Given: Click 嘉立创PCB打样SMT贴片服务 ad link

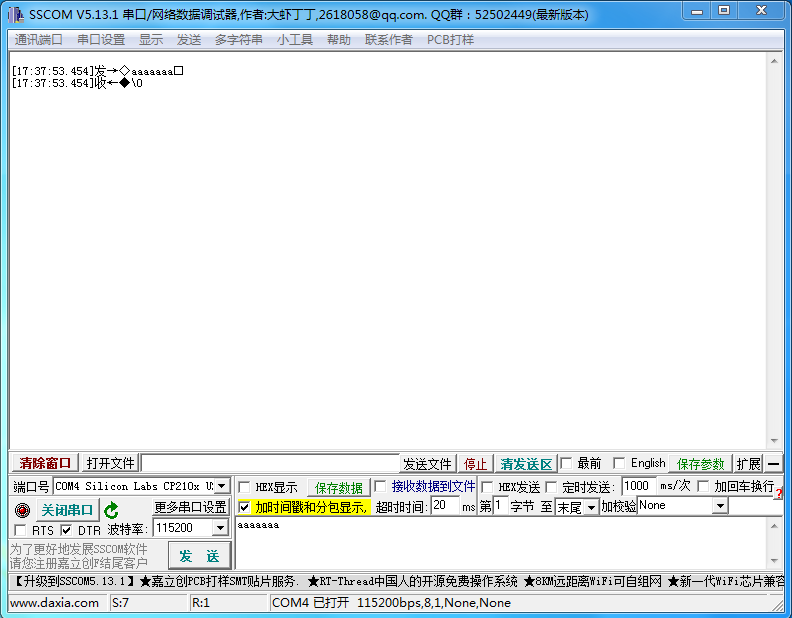Looking at the screenshot, I should 219,582.
